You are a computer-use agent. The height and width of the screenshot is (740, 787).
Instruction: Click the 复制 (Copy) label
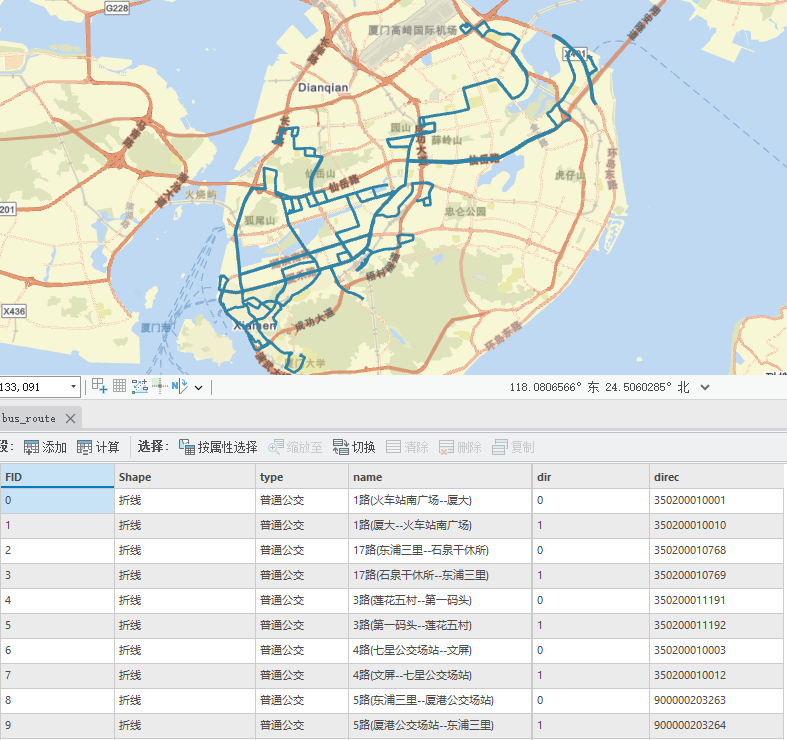(x=522, y=447)
